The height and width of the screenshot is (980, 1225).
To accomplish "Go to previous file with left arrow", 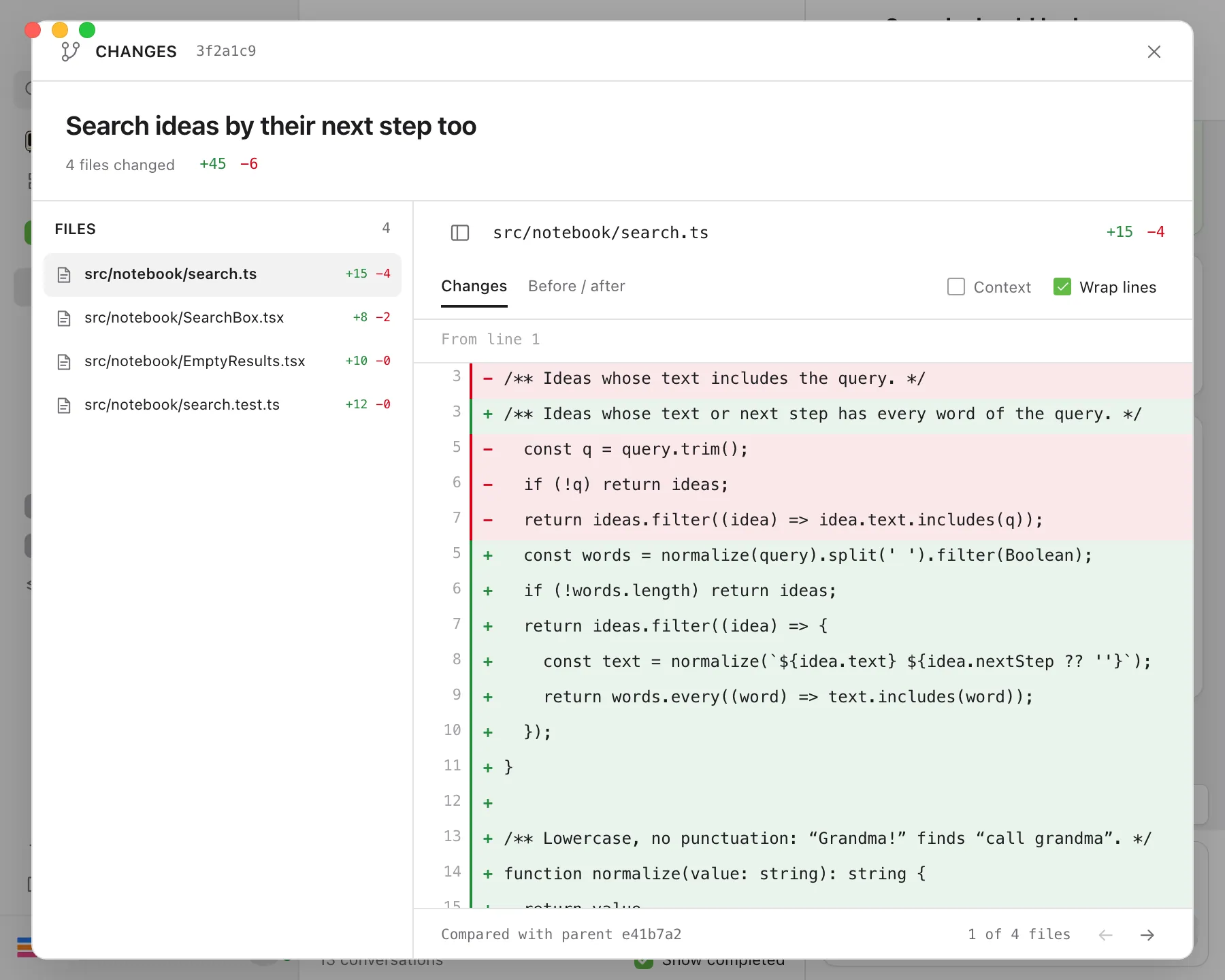I will point(1106,935).
